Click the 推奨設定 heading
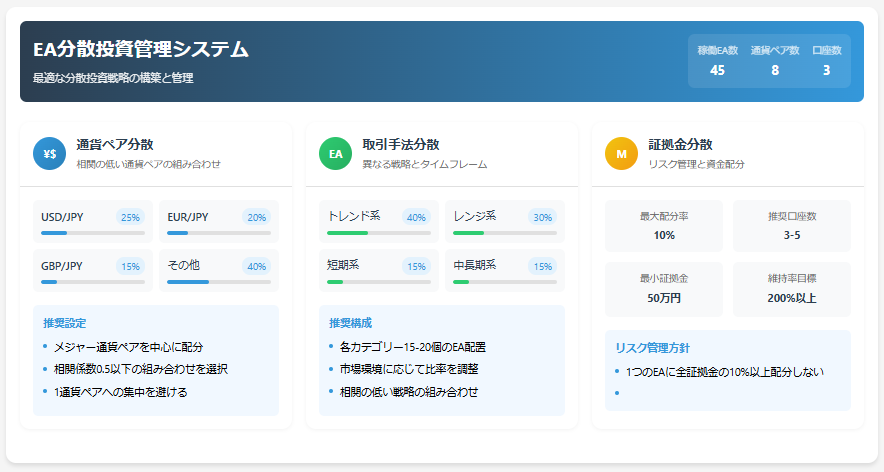 point(65,323)
